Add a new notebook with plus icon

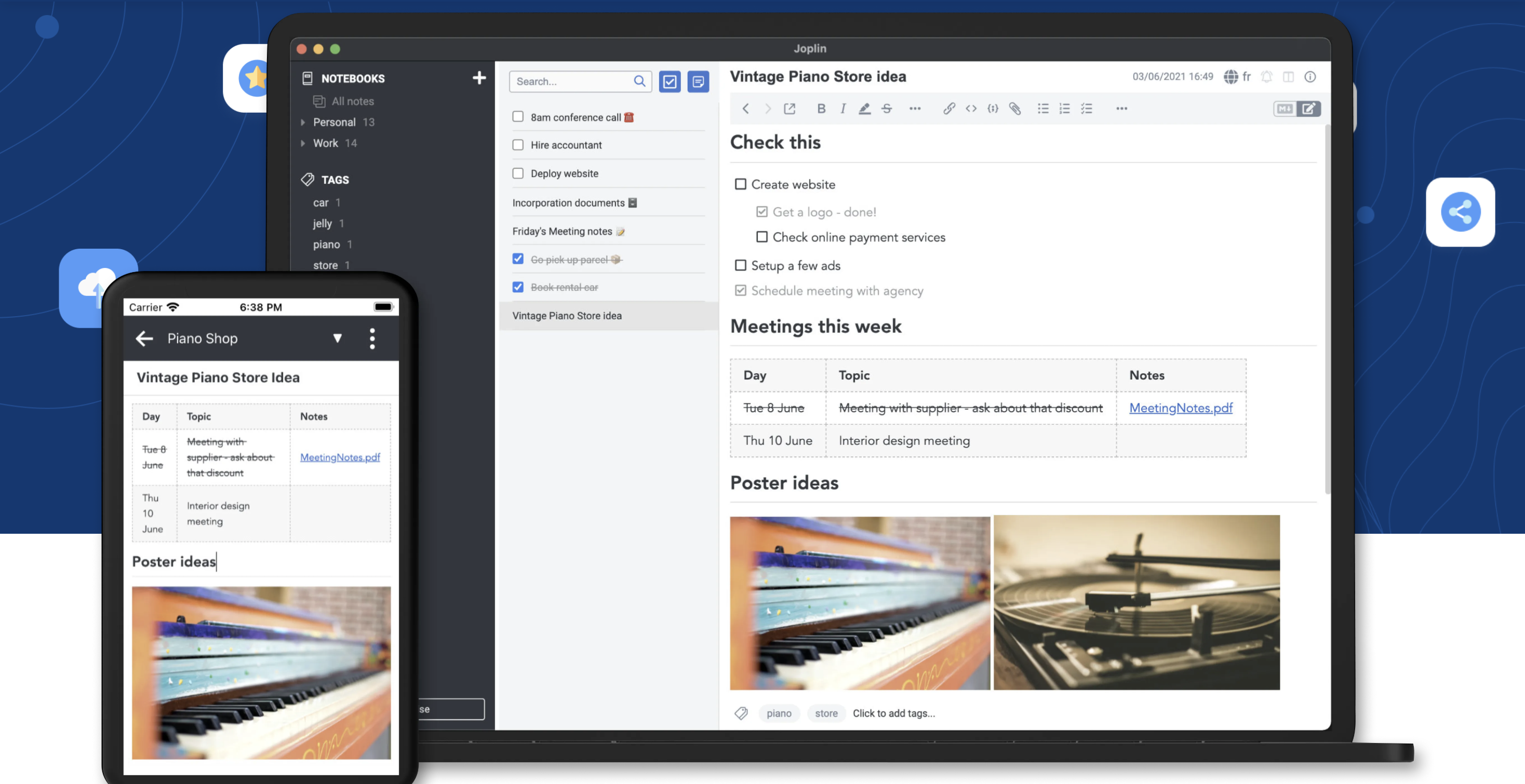[x=479, y=78]
